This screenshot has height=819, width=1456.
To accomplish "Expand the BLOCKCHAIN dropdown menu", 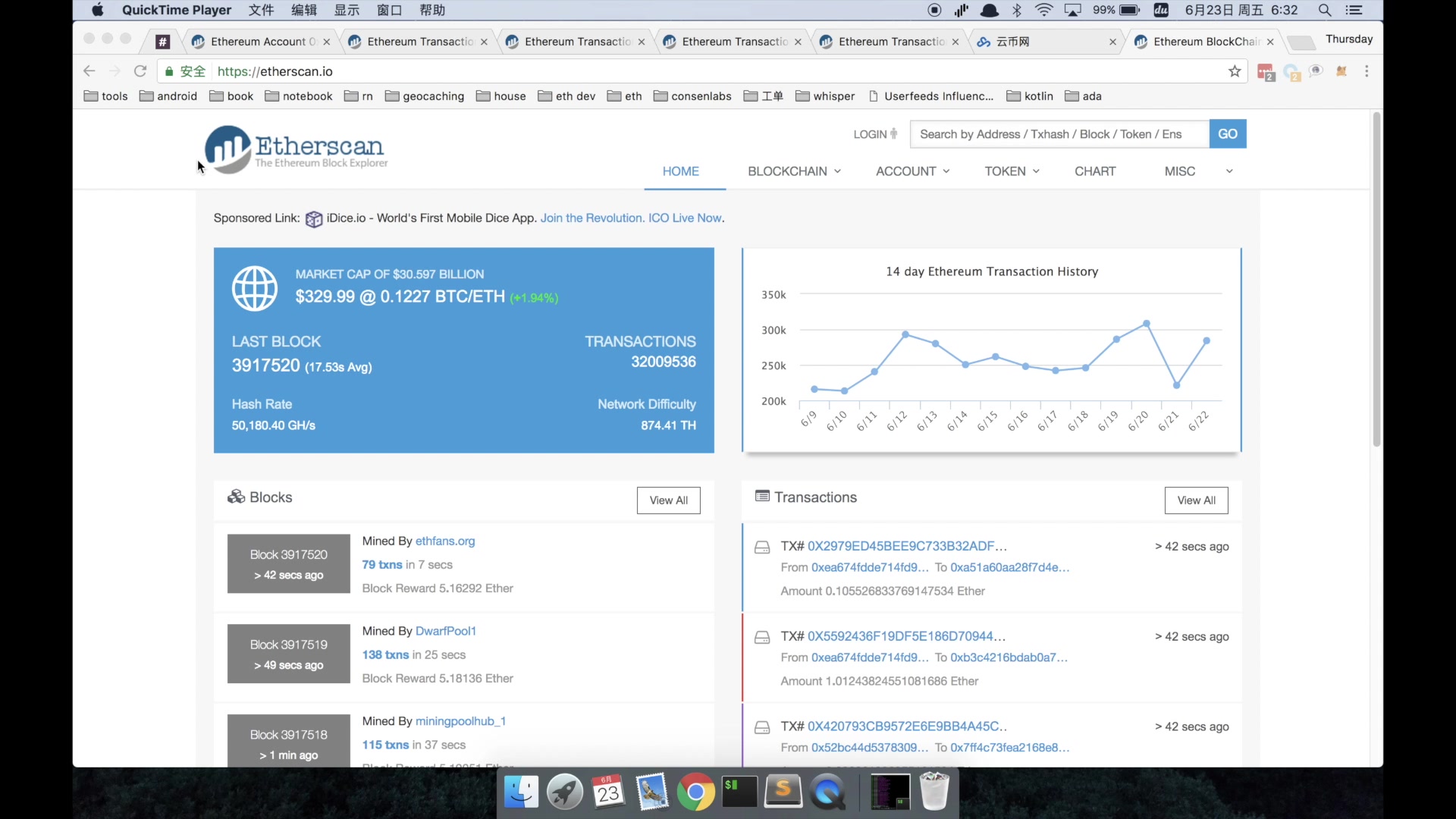I will point(794,171).
